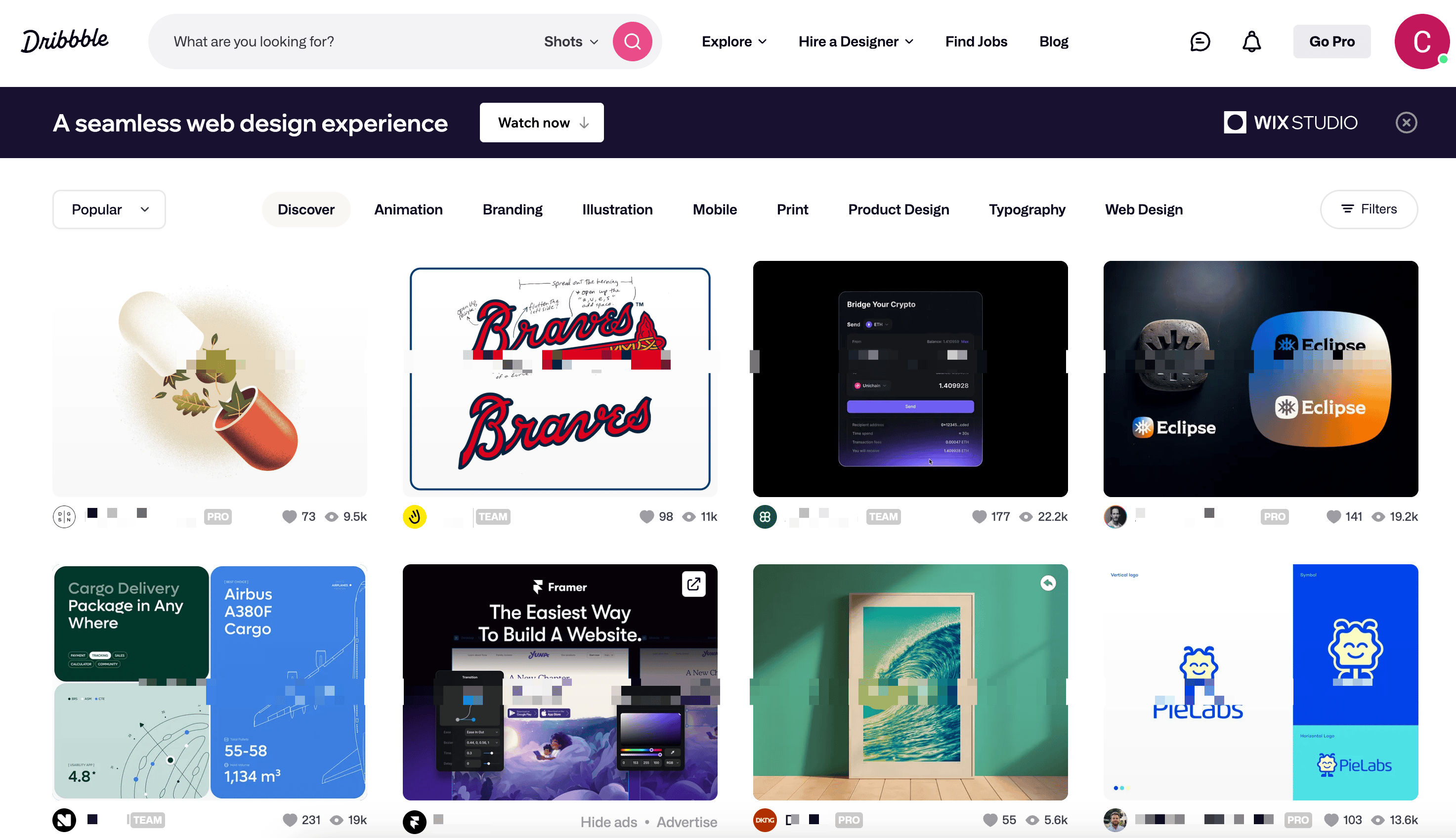
Task: Select the Animation category tab
Action: 408,209
